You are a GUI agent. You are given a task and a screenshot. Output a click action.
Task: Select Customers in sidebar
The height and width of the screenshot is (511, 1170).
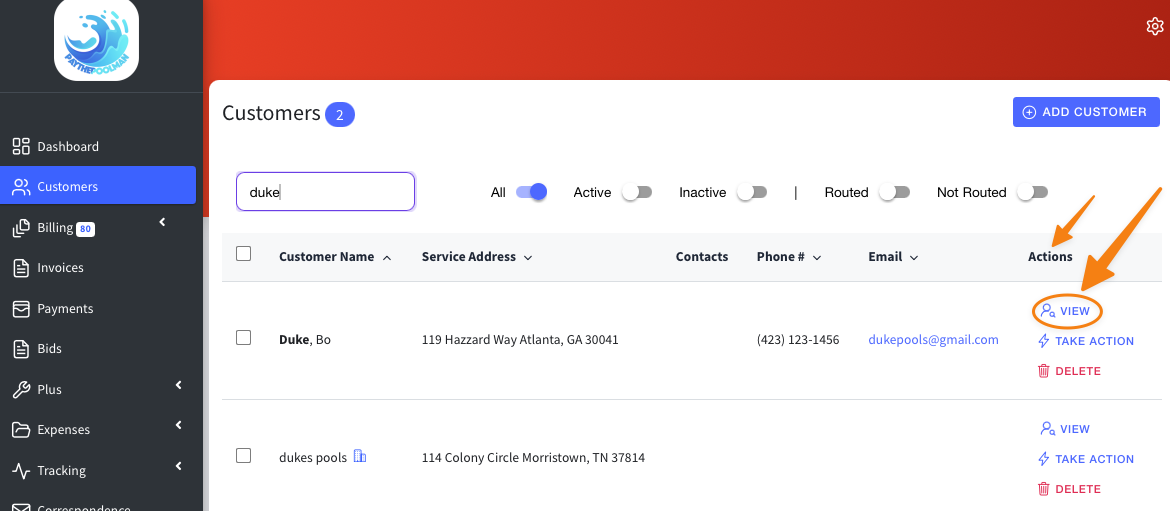coord(98,186)
